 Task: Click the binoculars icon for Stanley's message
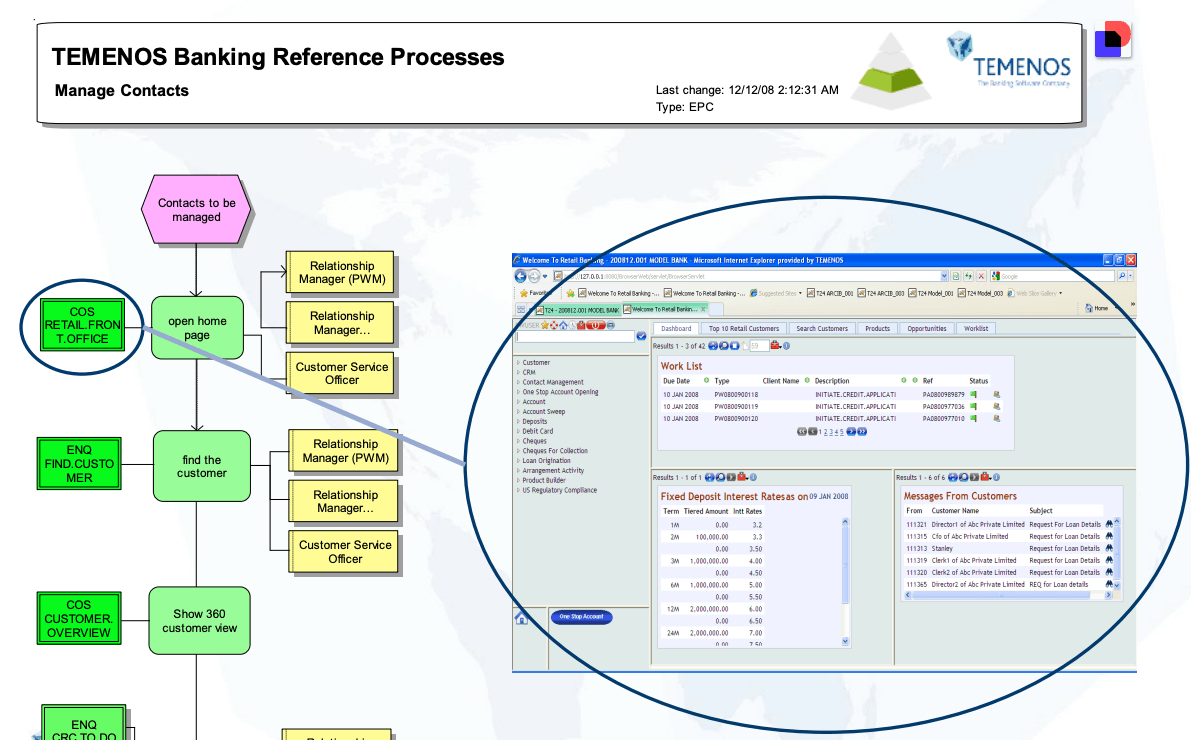coord(1109,548)
